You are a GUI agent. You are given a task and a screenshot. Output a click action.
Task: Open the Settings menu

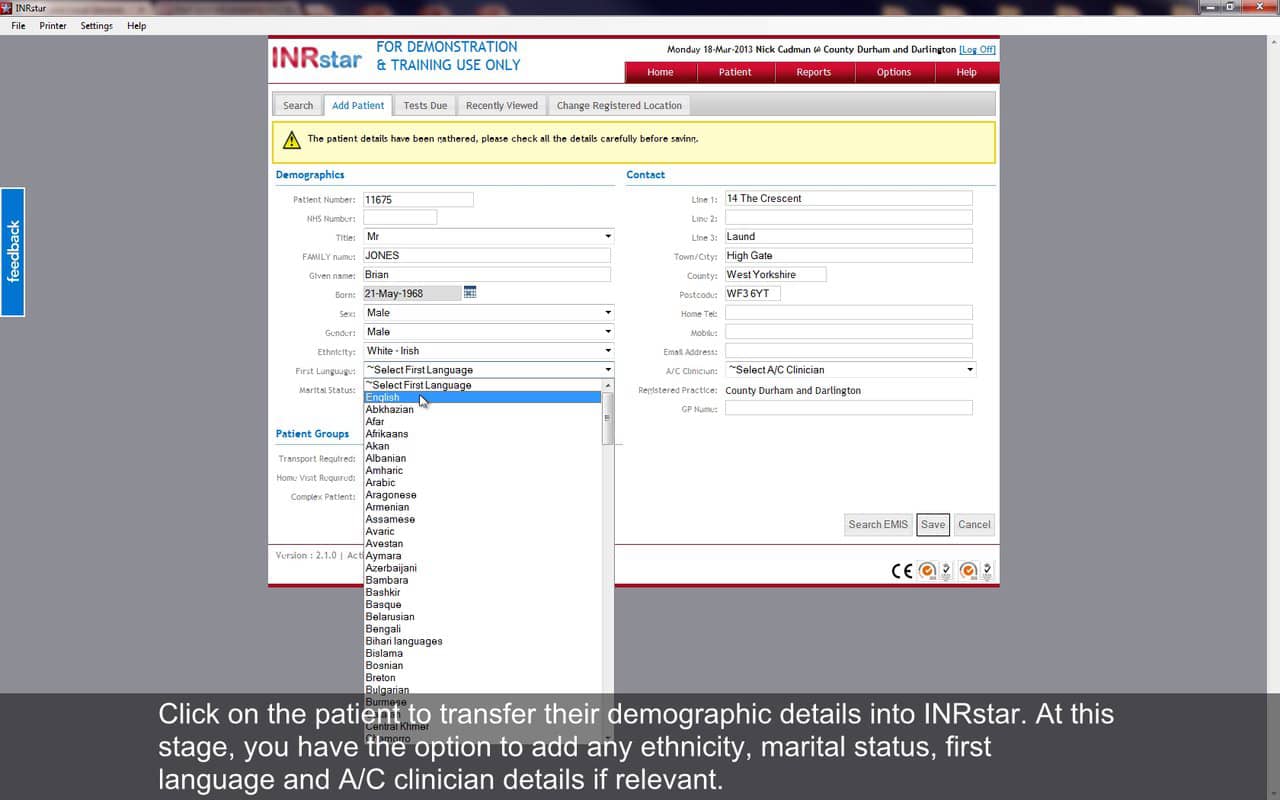(x=96, y=26)
